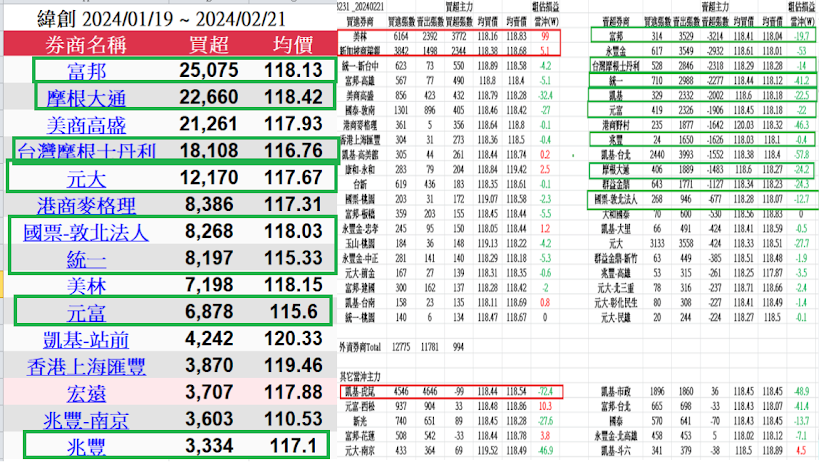Open the 宏遠 broker link
The width and height of the screenshot is (821, 462).
click(86, 393)
